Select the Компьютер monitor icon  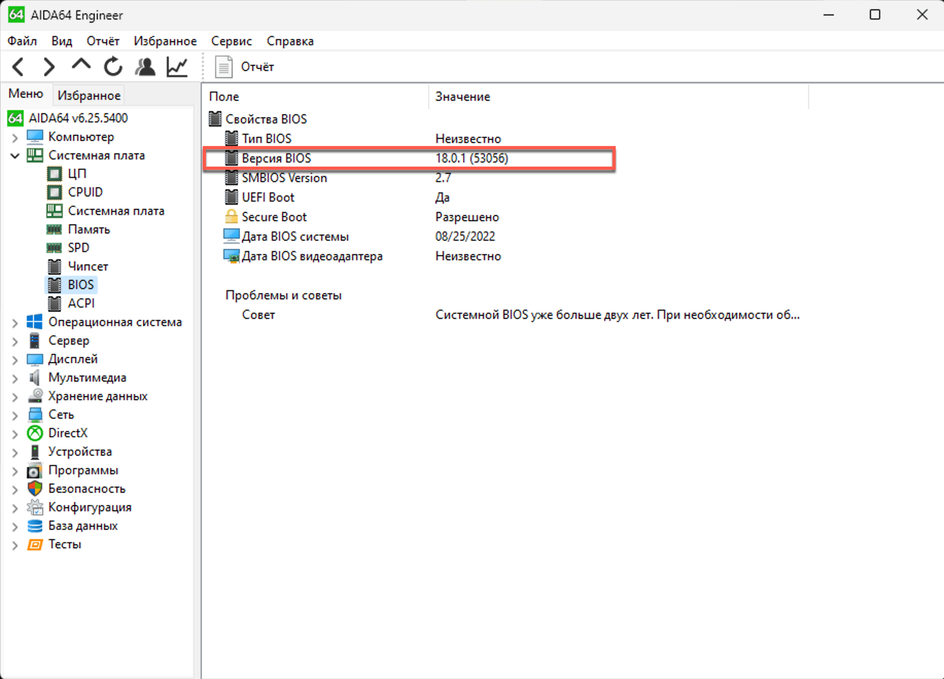(35, 137)
